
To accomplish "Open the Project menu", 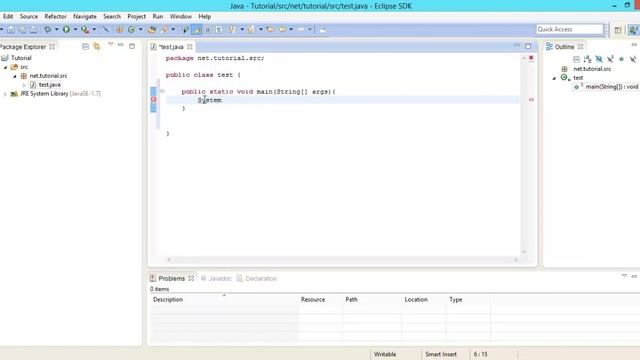I will (136, 16).
